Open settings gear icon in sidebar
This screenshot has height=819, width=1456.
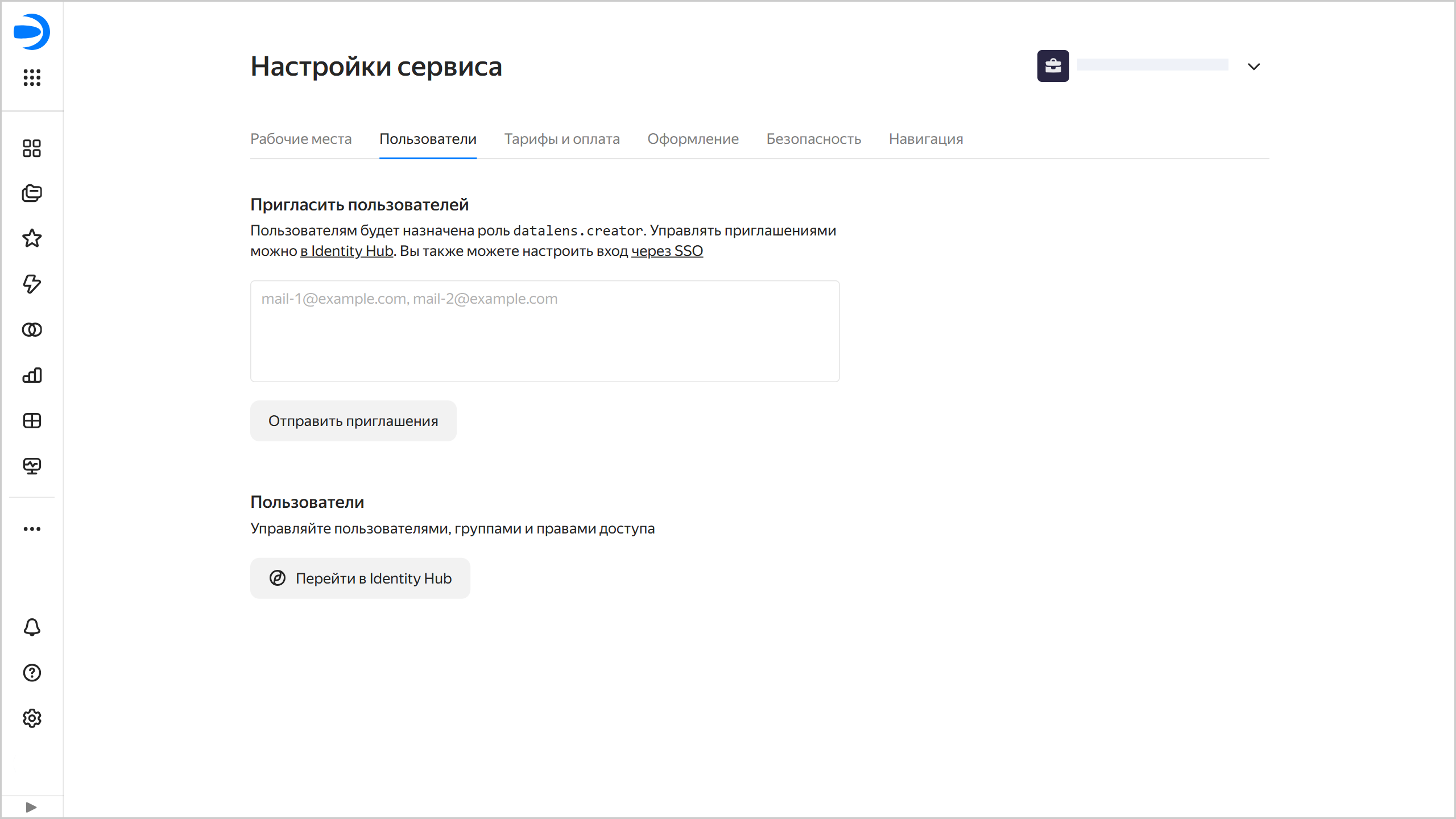[32, 718]
